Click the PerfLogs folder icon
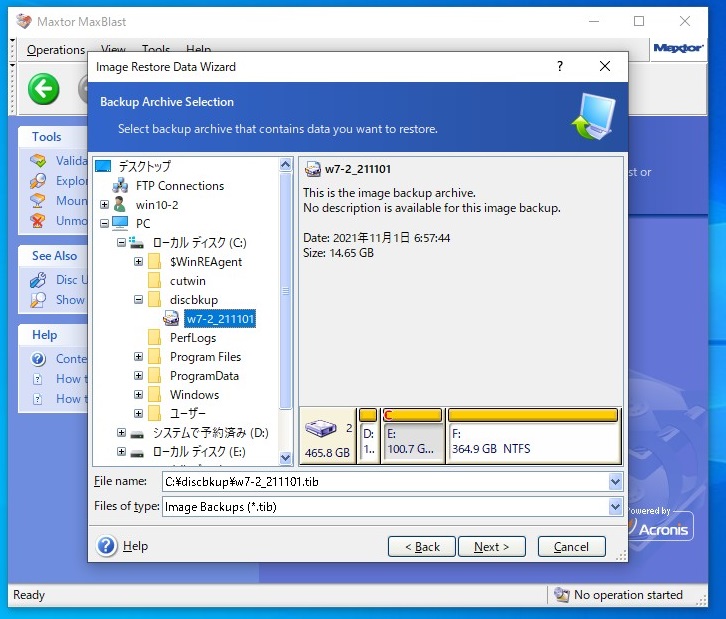Image resolution: width=726 pixels, height=619 pixels. pyautogui.click(x=155, y=338)
